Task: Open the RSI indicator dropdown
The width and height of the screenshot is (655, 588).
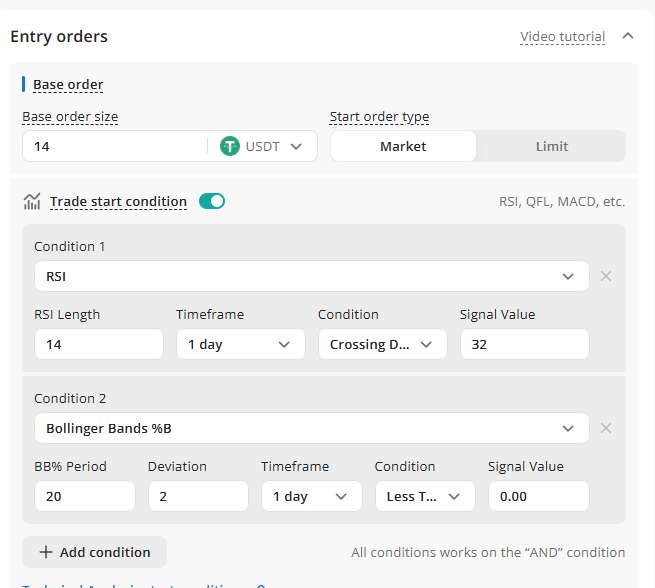Action: [311, 276]
